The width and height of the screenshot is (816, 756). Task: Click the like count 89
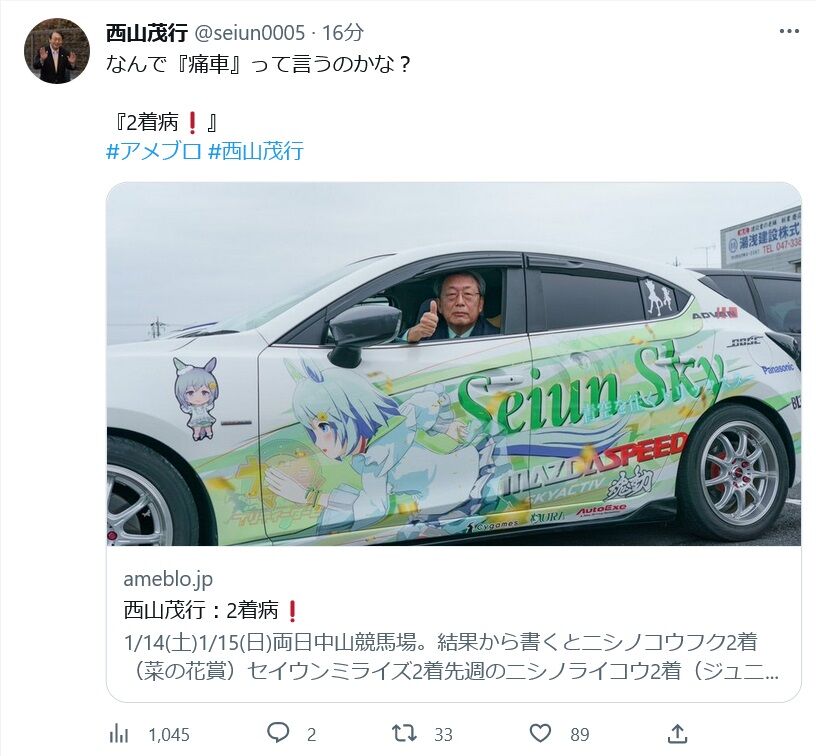(x=580, y=735)
